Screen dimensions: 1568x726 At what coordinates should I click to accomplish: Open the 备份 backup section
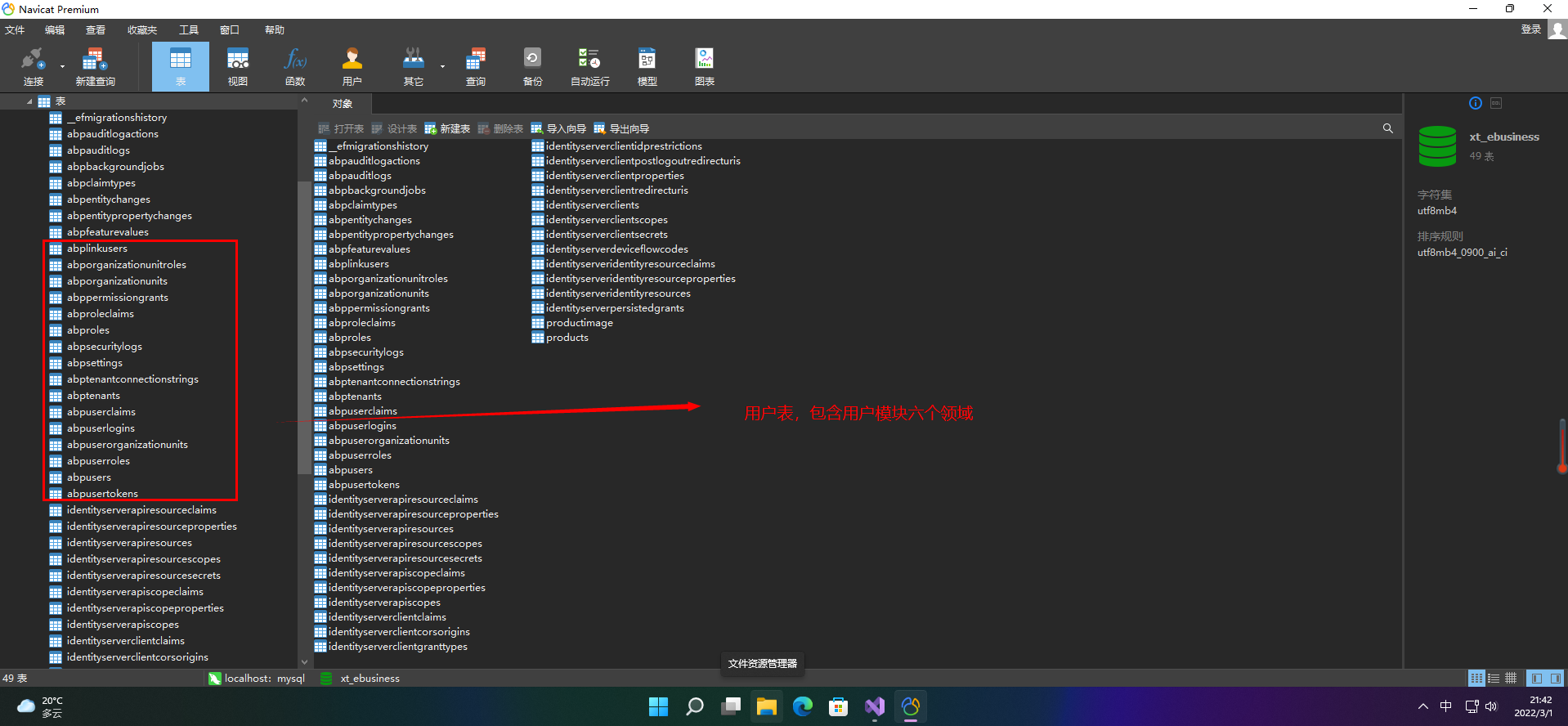[532, 66]
